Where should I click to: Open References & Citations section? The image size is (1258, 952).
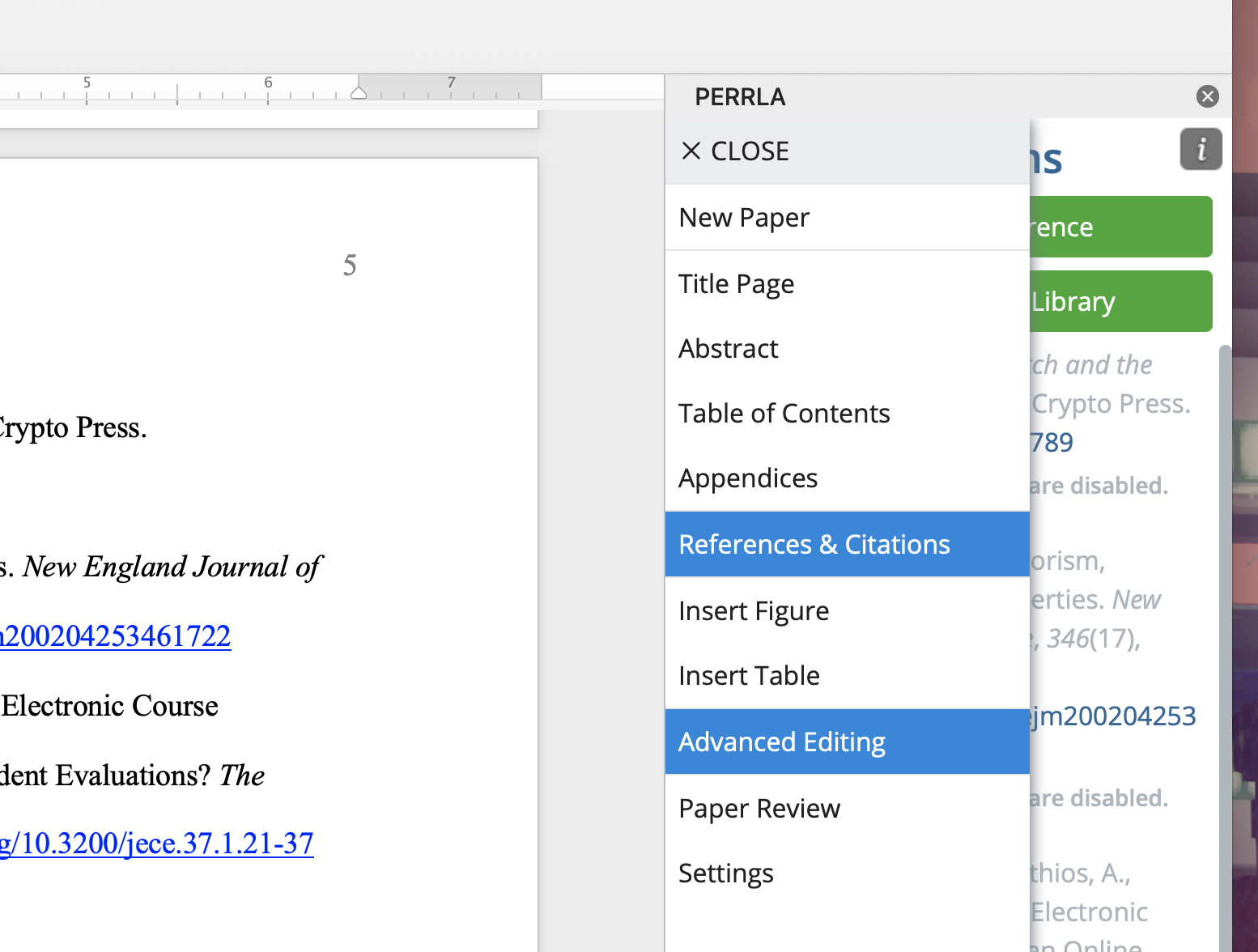pos(847,544)
